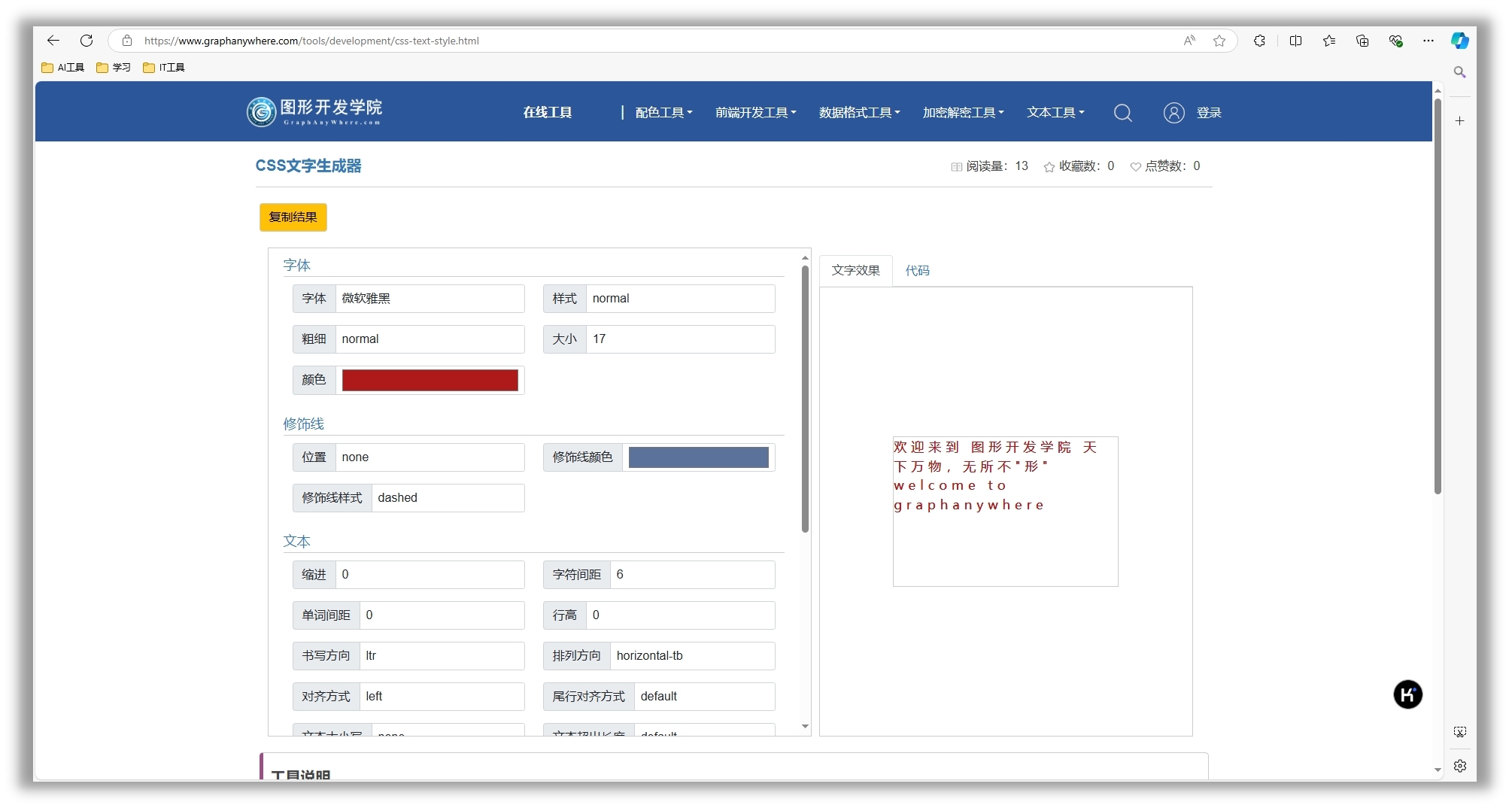Open IT工具 bookmark folder

click(x=163, y=68)
